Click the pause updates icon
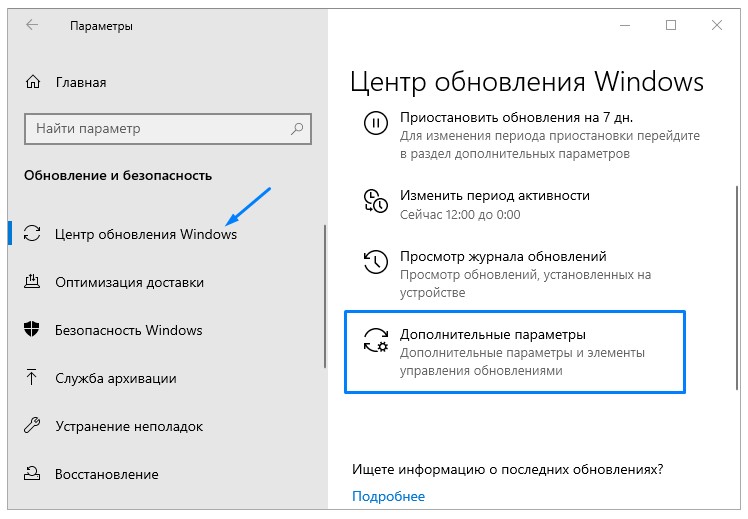Viewport: 748px width, 519px height. pyautogui.click(x=374, y=124)
